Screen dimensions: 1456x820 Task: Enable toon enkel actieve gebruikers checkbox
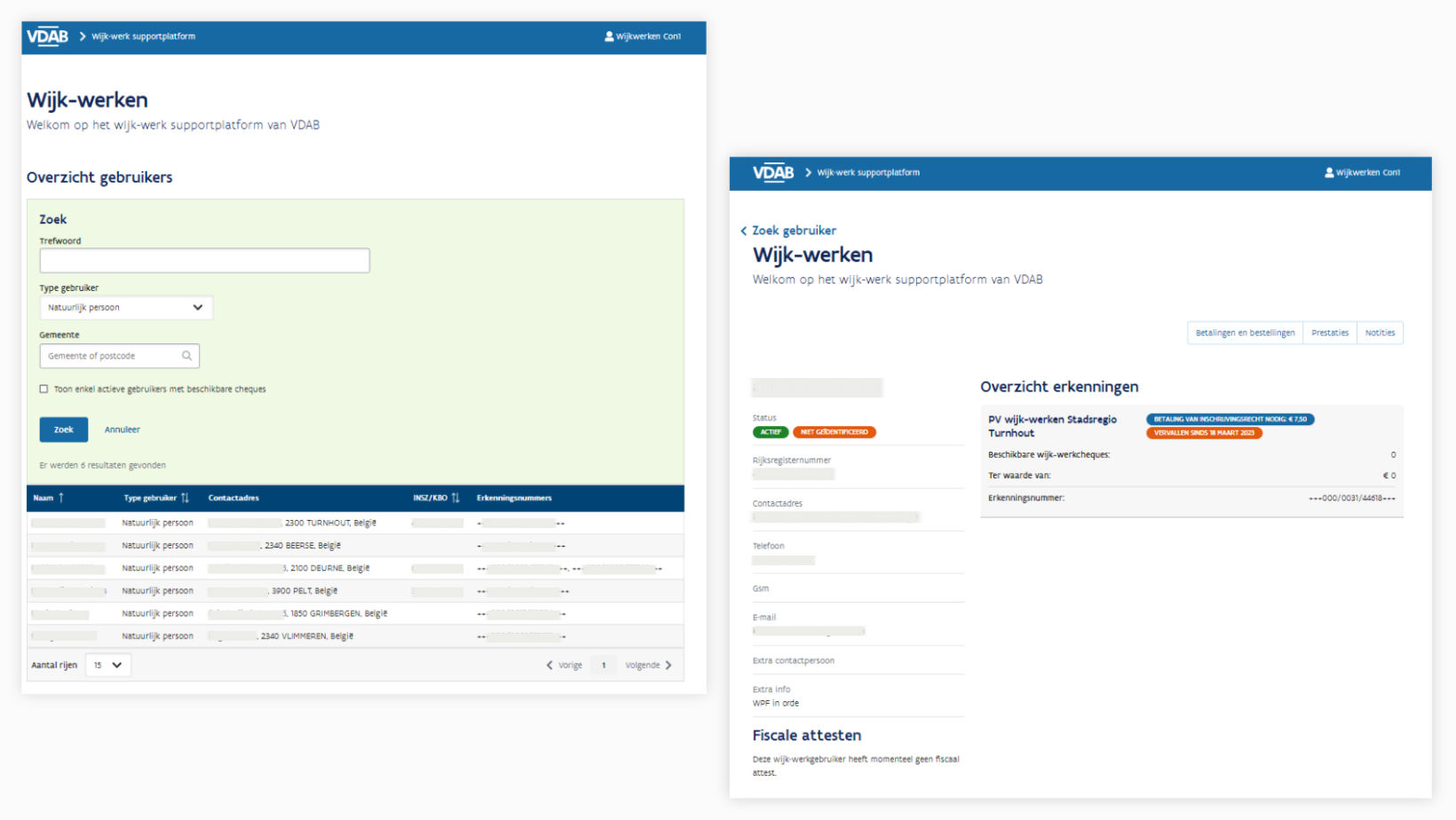(44, 389)
